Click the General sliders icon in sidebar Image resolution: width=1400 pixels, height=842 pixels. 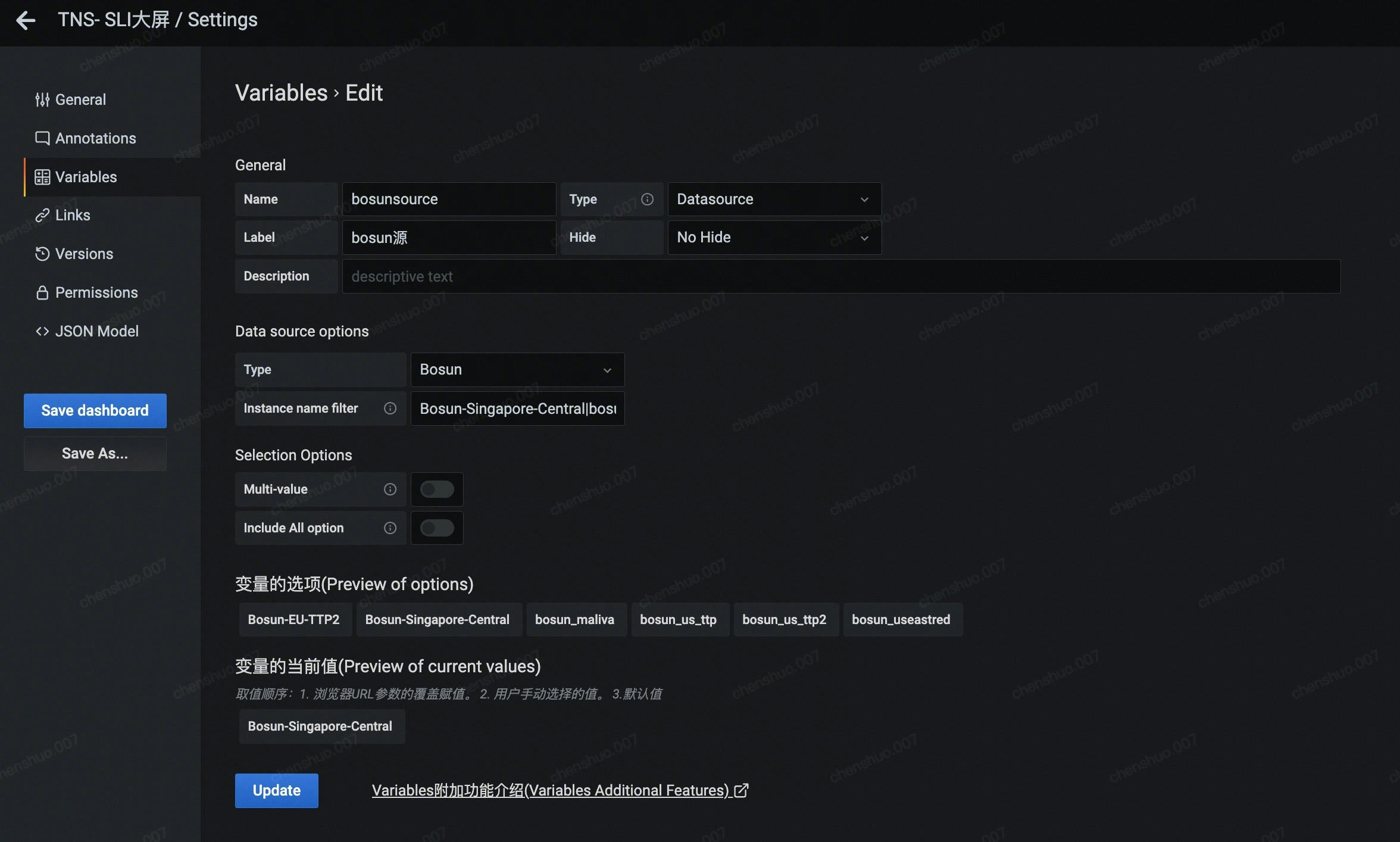coord(42,99)
